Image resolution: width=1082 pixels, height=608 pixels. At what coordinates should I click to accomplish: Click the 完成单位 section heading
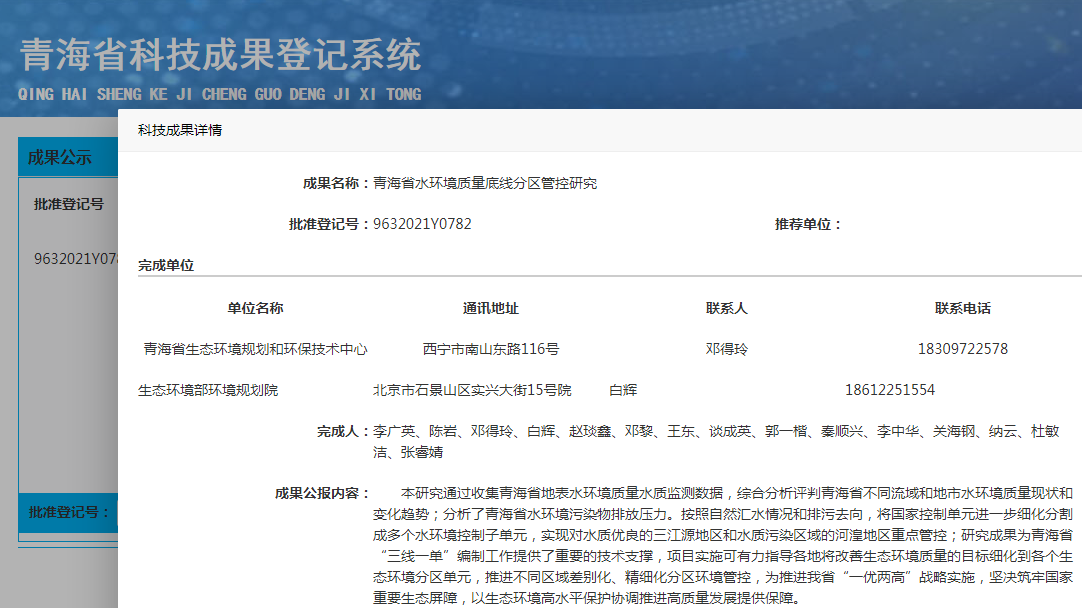coord(166,265)
